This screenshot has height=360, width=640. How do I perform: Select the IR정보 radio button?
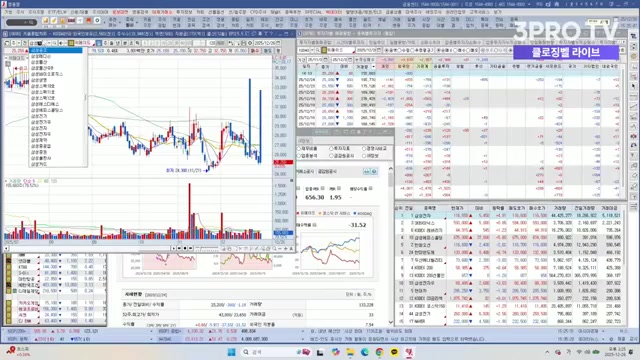pos(364,156)
